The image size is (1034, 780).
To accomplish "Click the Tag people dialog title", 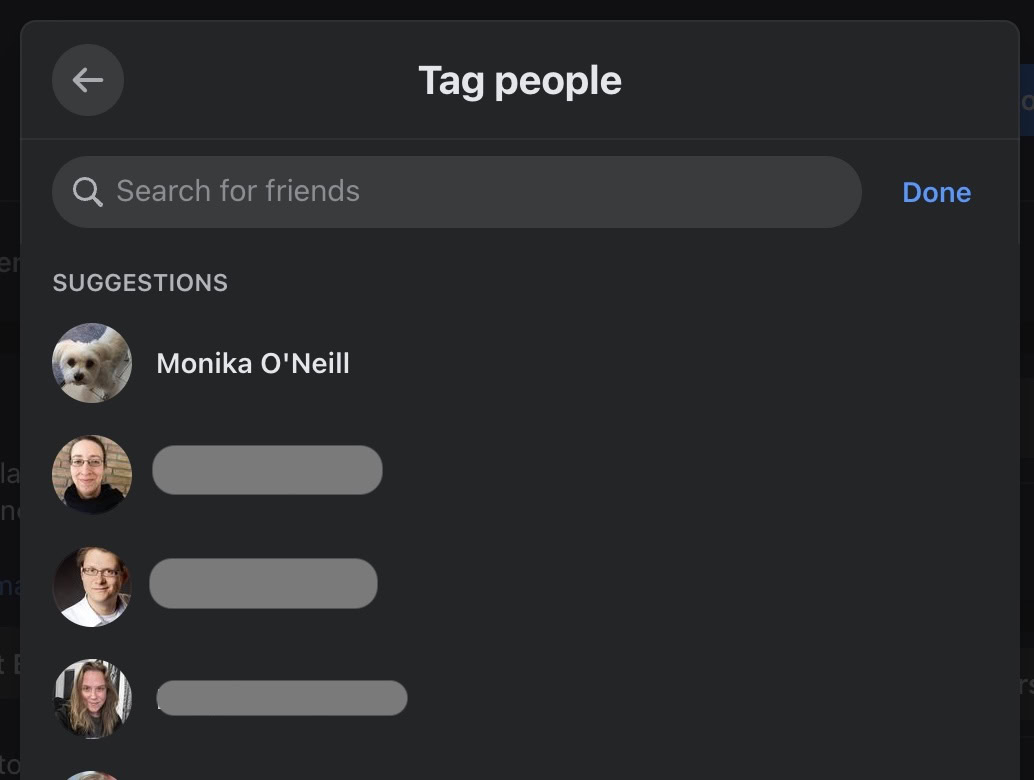I will 520,80.
